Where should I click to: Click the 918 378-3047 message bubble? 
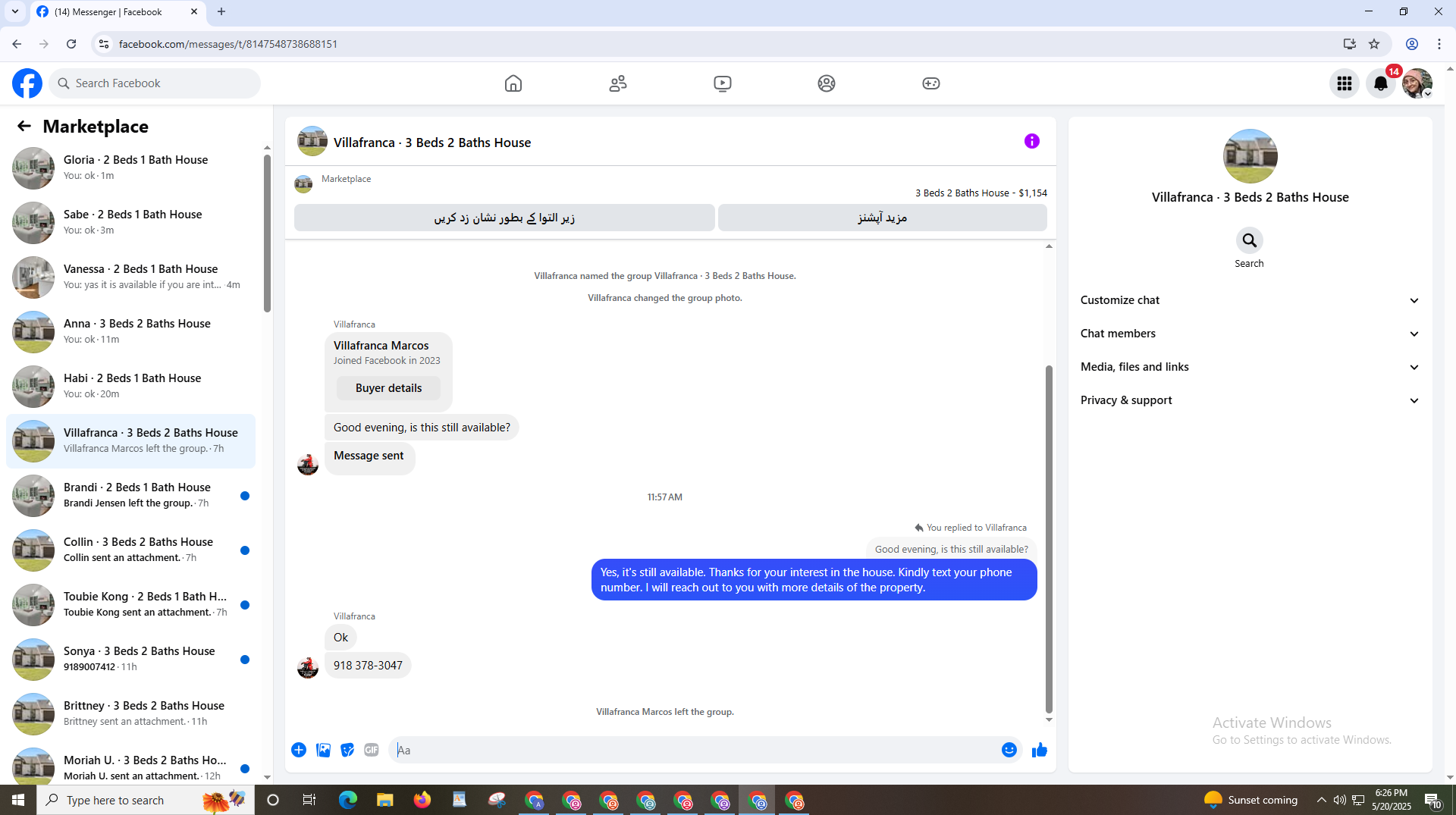point(368,666)
